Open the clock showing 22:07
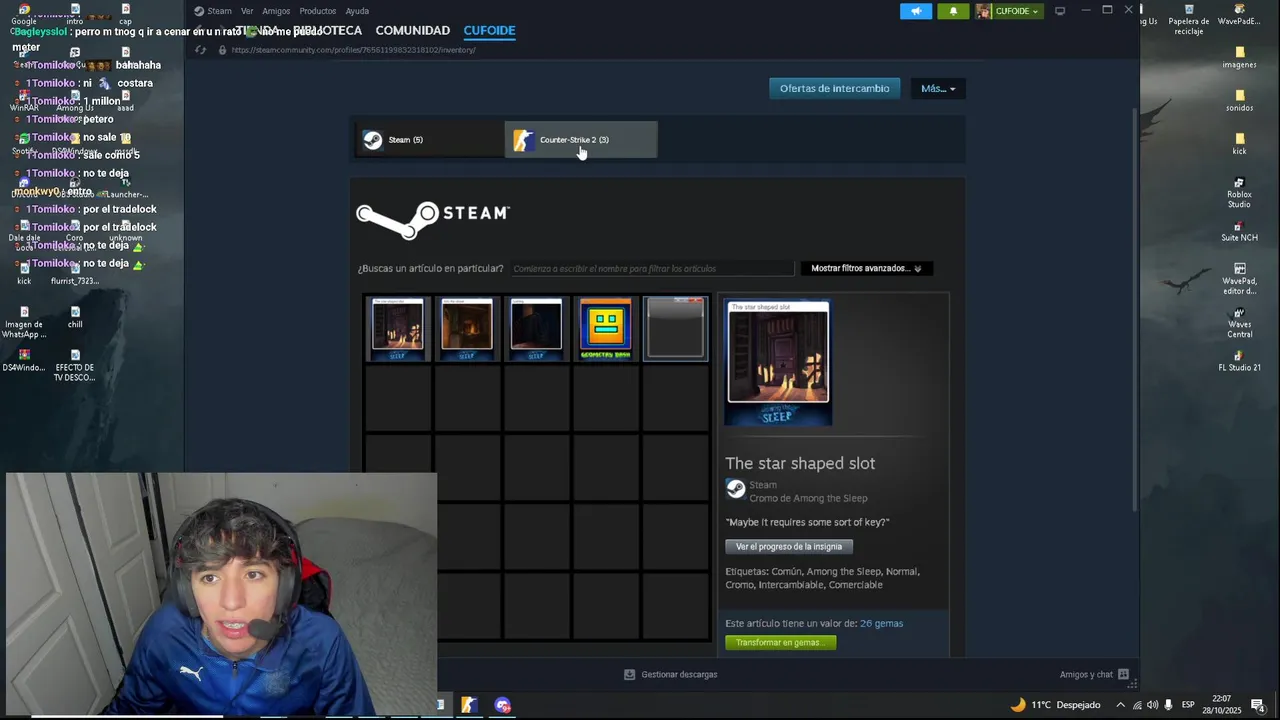This screenshot has width=1280, height=720. 1223,705
